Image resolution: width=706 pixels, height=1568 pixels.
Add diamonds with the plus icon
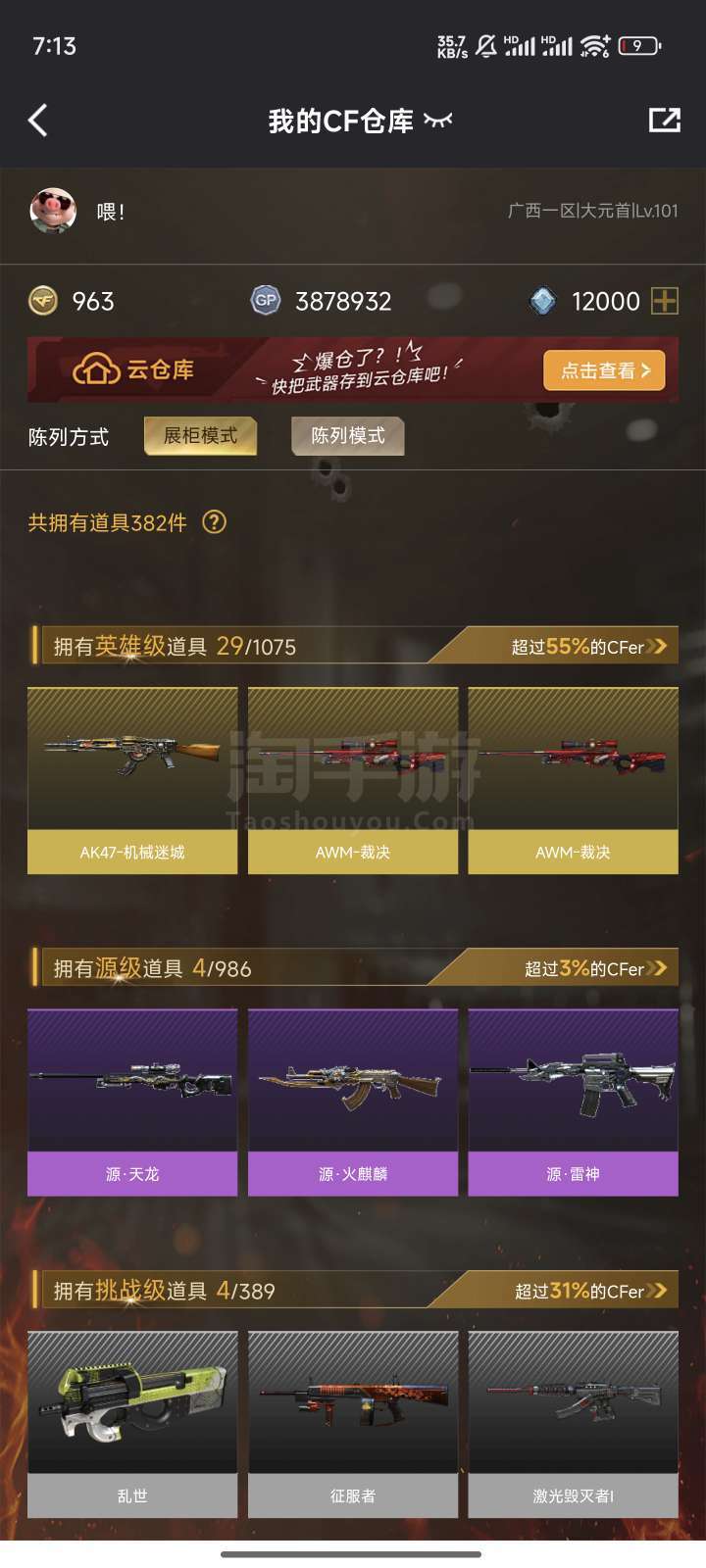tap(665, 301)
